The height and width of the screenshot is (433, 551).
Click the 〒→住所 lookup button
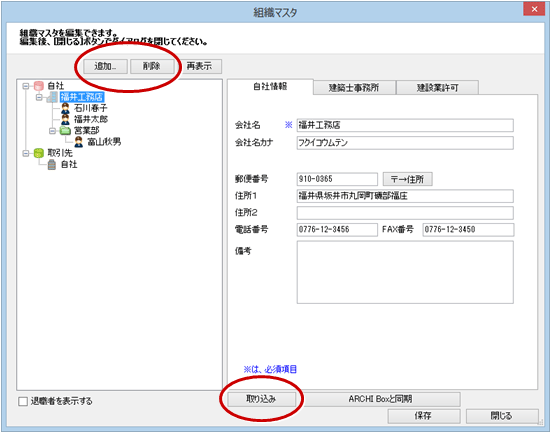pyautogui.click(x=408, y=179)
